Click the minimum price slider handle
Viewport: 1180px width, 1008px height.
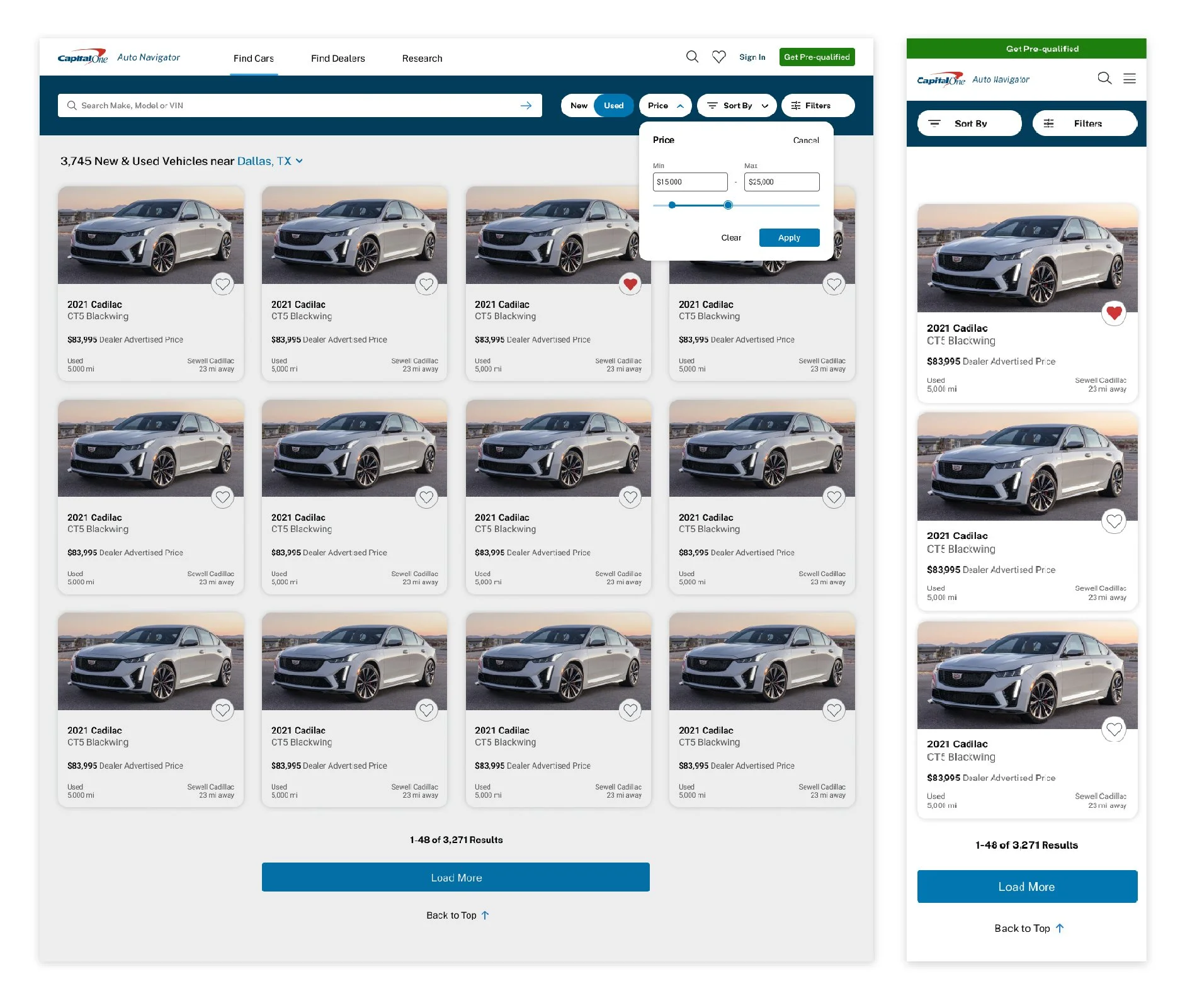pos(672,205)
